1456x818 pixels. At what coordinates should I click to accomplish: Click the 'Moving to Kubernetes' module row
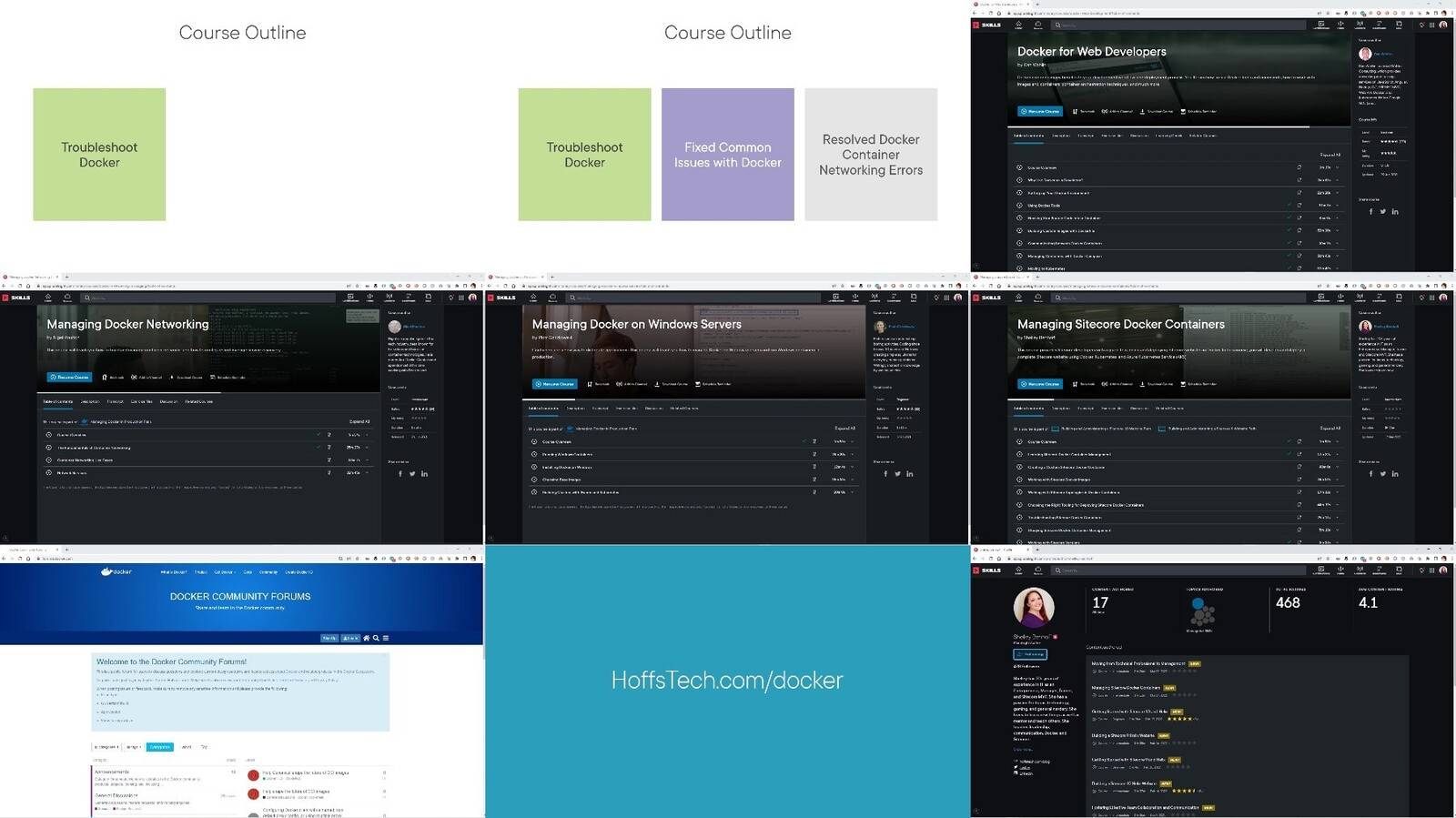click(x=1178, y=268)
